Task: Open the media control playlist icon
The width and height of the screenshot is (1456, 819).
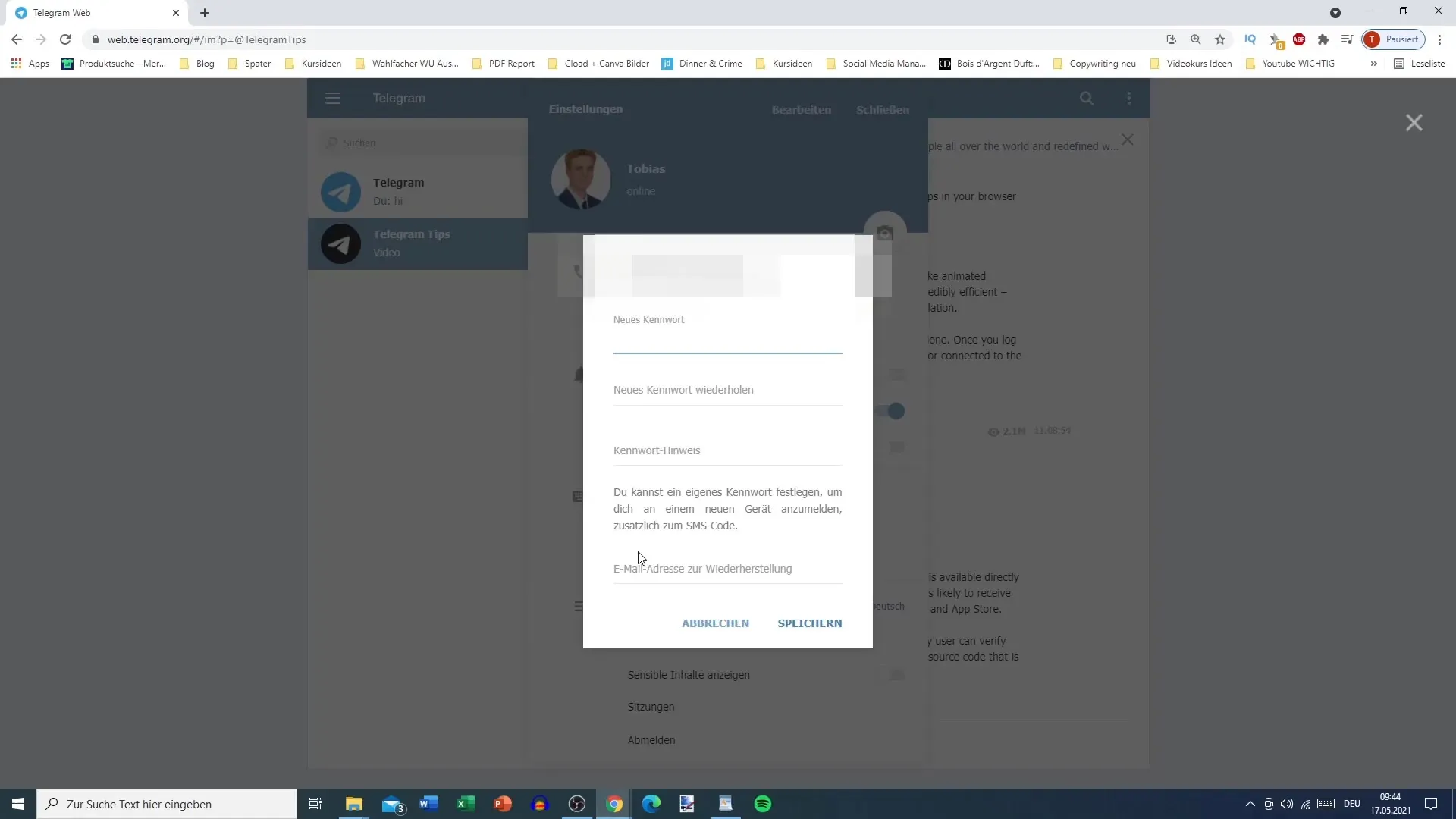Action: click(x=1347, y=39)
